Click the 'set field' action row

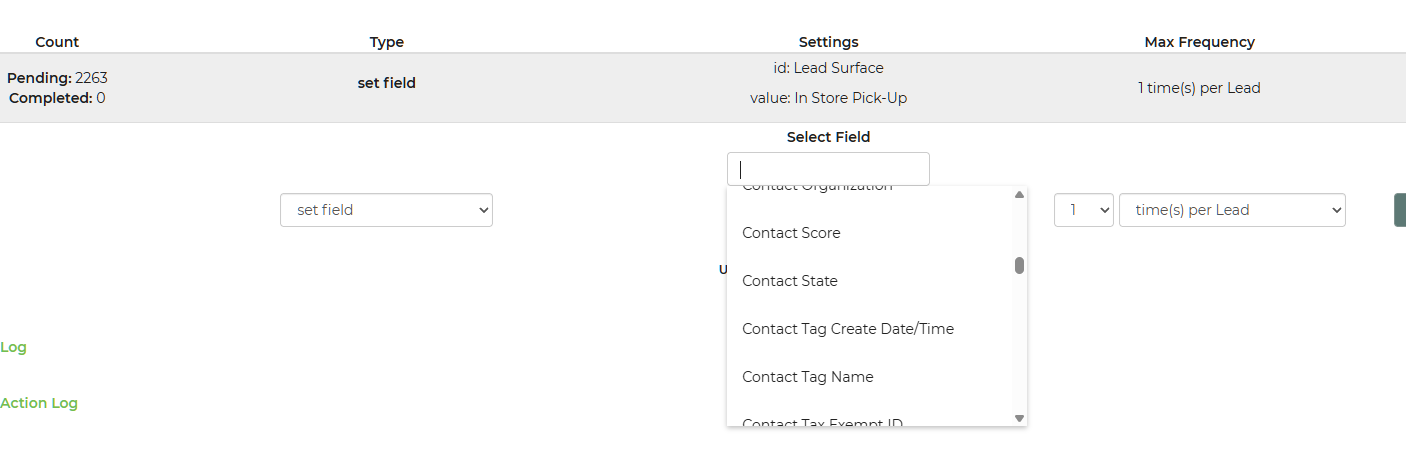[703, 88]
